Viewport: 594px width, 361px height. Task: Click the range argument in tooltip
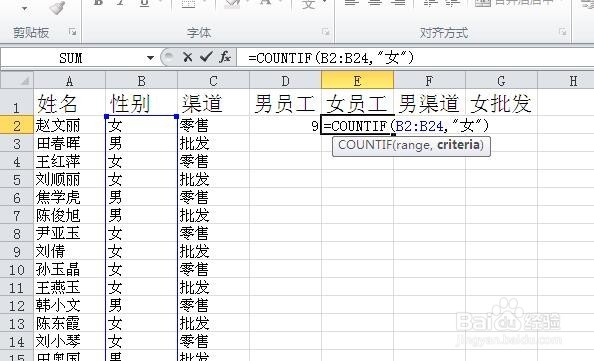point(413,145)
